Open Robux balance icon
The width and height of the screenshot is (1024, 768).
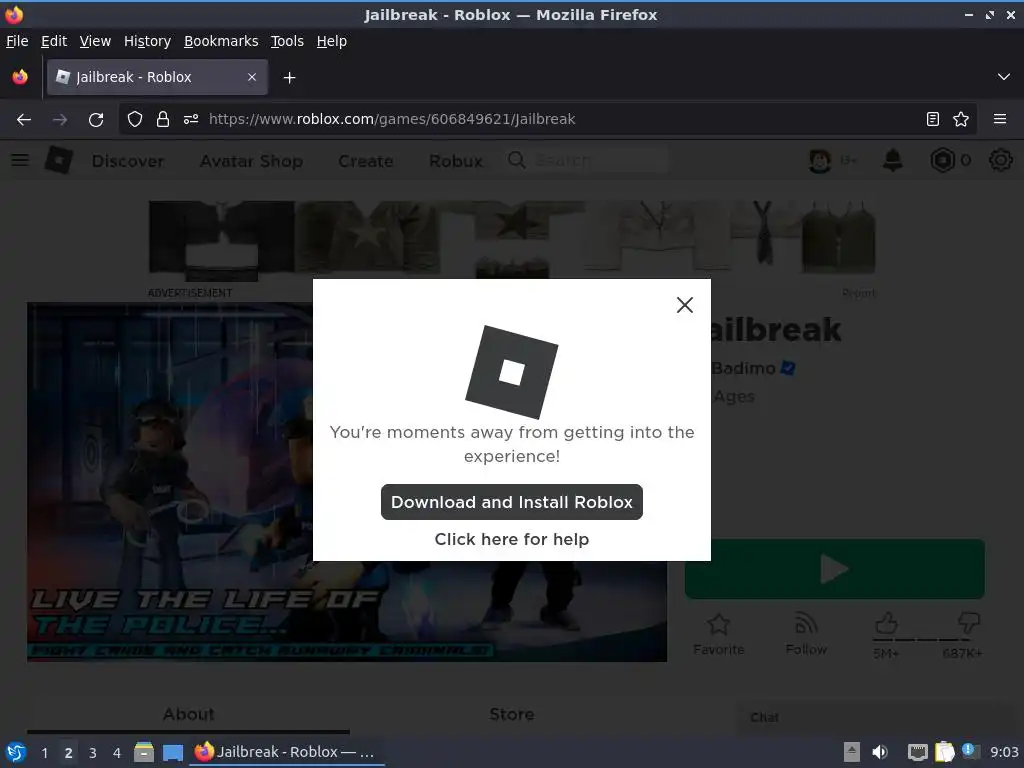[942, 160]
